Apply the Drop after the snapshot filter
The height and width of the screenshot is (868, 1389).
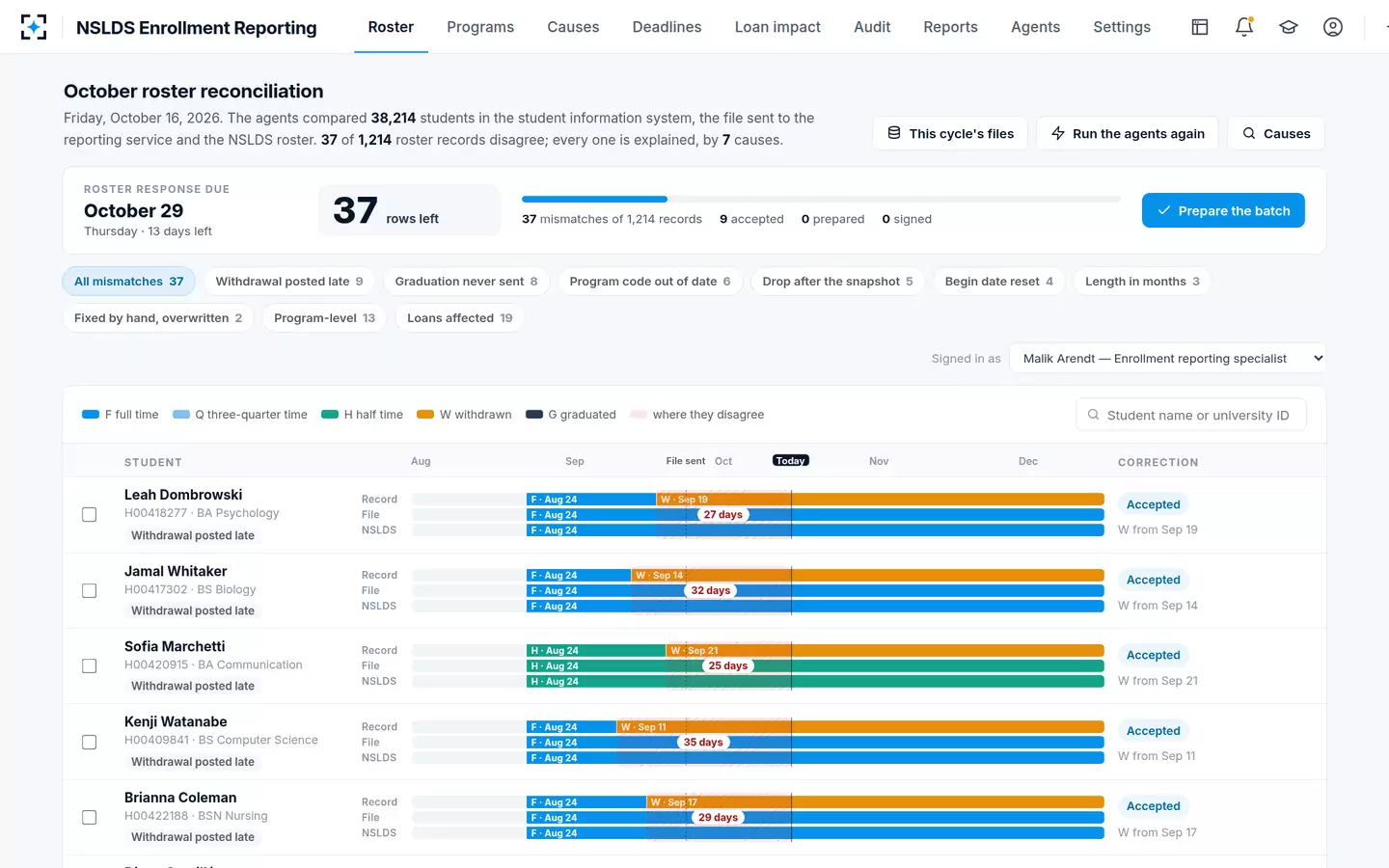837,282
